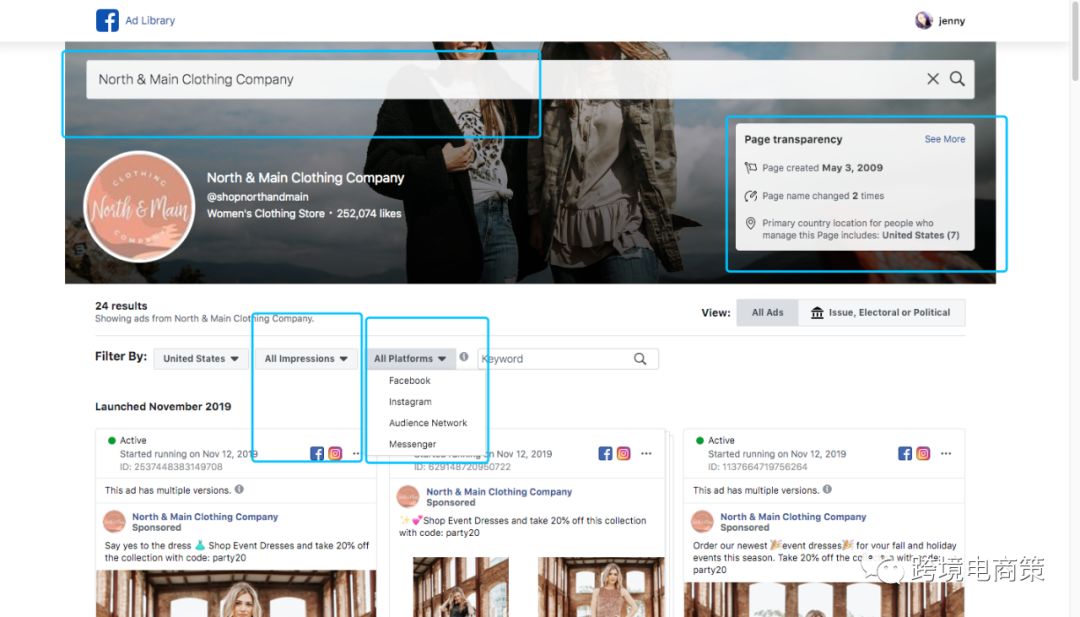Open See More in Page transparency
1080x617 pixels.
pyautogui.click(x=944, y=139)
